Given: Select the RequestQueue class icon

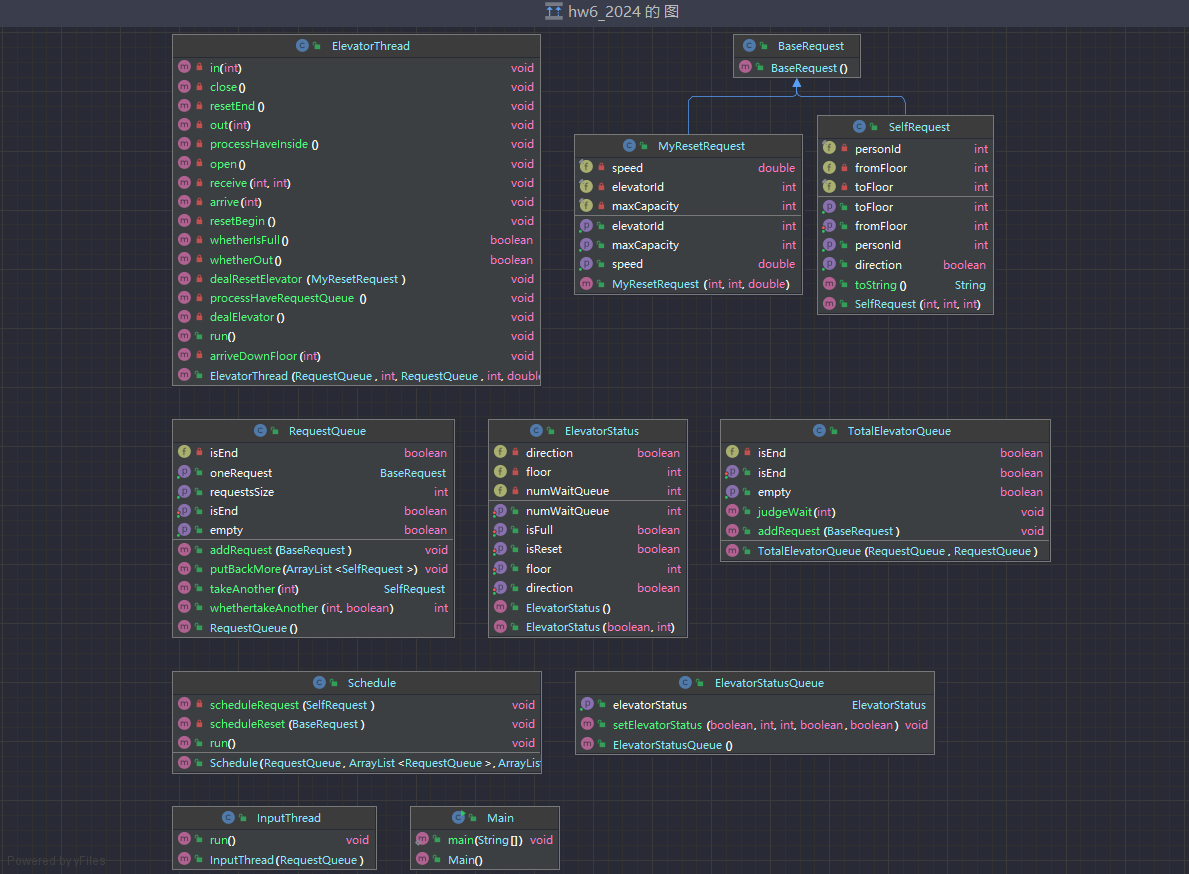Looking at the screenshot, I should pos(260,431).
